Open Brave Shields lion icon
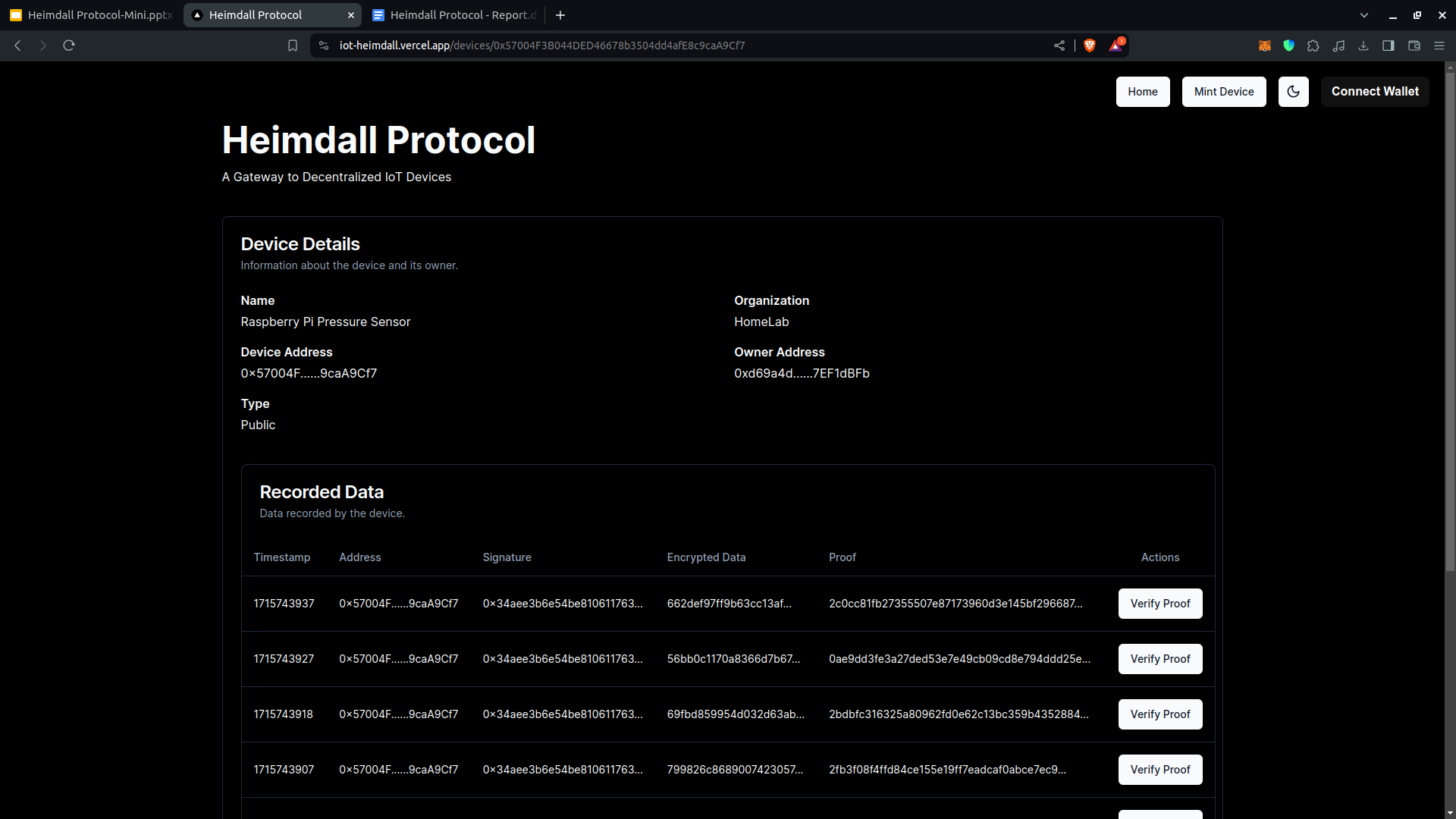Screen dimensions: 1456x819 (1090, 45)
